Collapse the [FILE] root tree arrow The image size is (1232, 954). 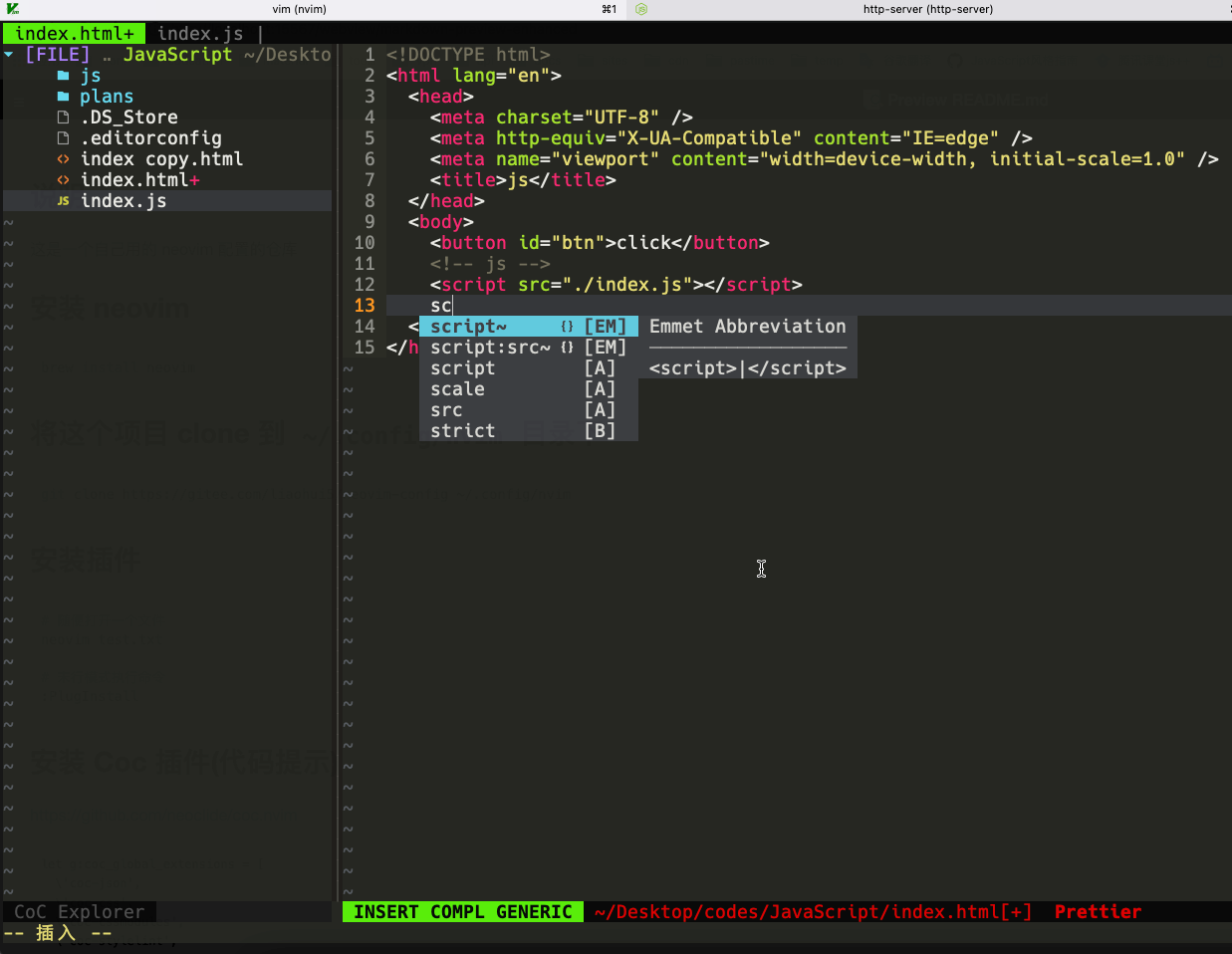point(9,55)
